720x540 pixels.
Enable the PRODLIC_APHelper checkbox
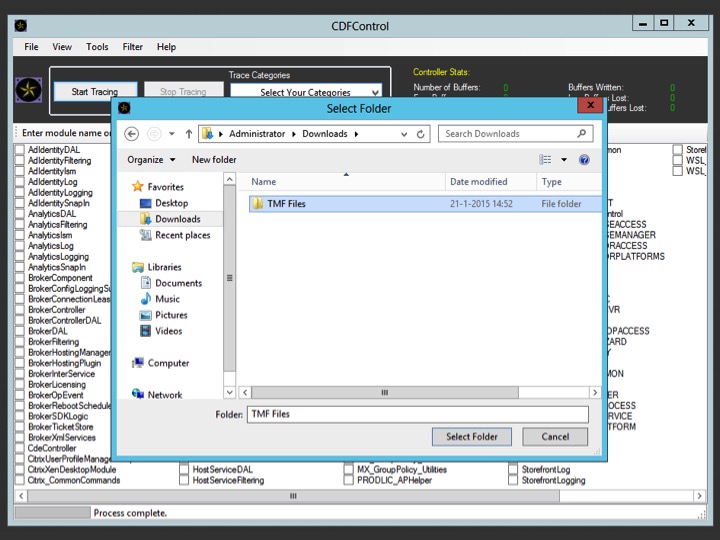(x=349, y=480)
